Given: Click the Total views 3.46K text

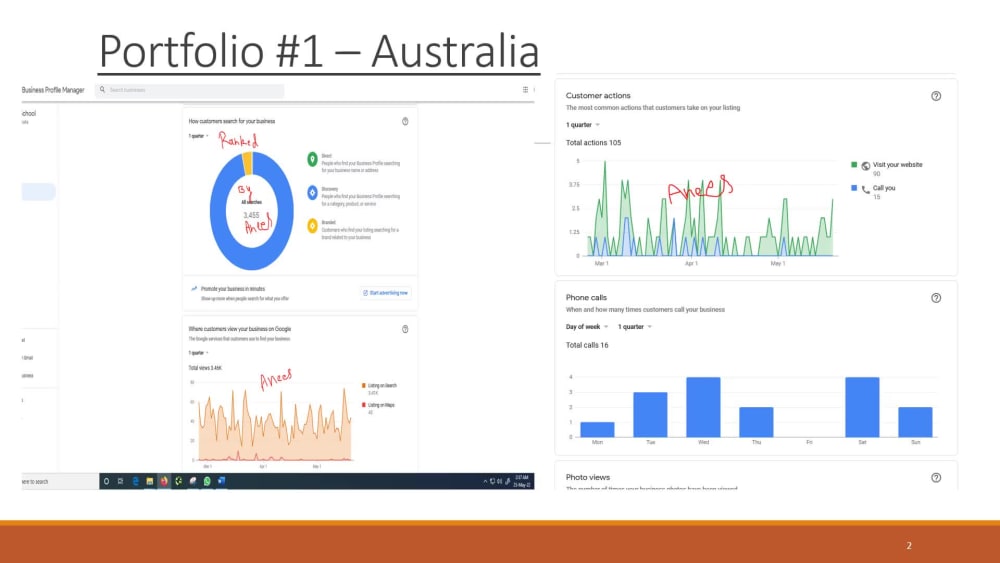Looking at the screenshot, I should pyautogui.click(x=205, y=368).
